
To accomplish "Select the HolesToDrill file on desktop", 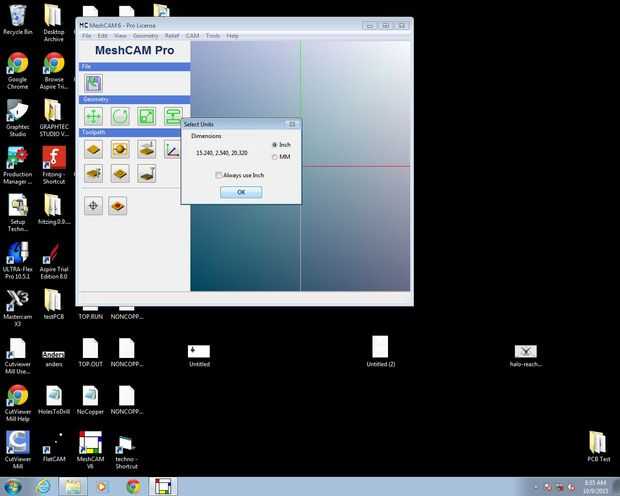I will (x=54, y=400).
